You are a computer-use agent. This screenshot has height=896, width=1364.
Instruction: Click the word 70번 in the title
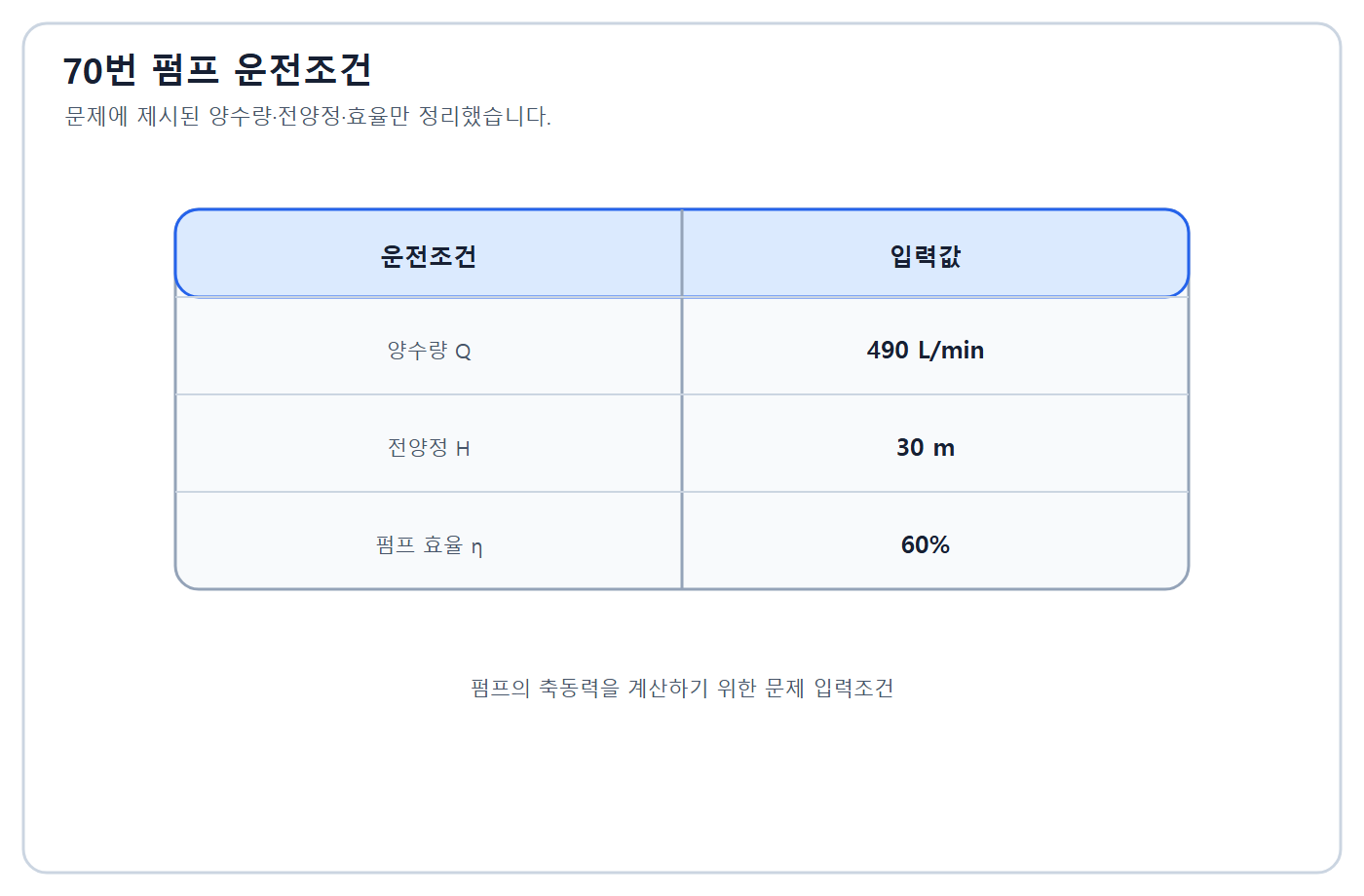(x=99, y=70)
